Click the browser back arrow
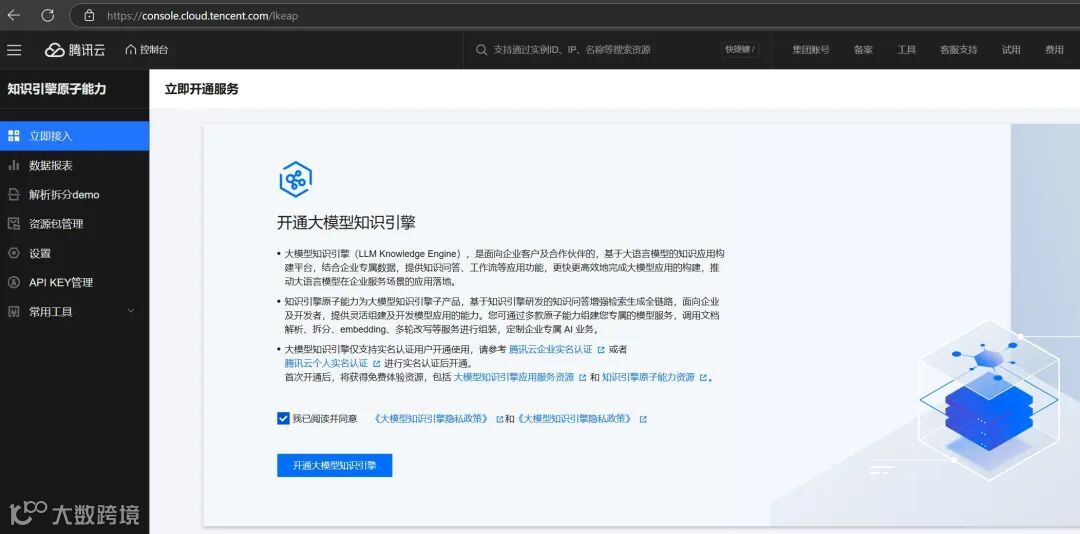 coord(13,15)
